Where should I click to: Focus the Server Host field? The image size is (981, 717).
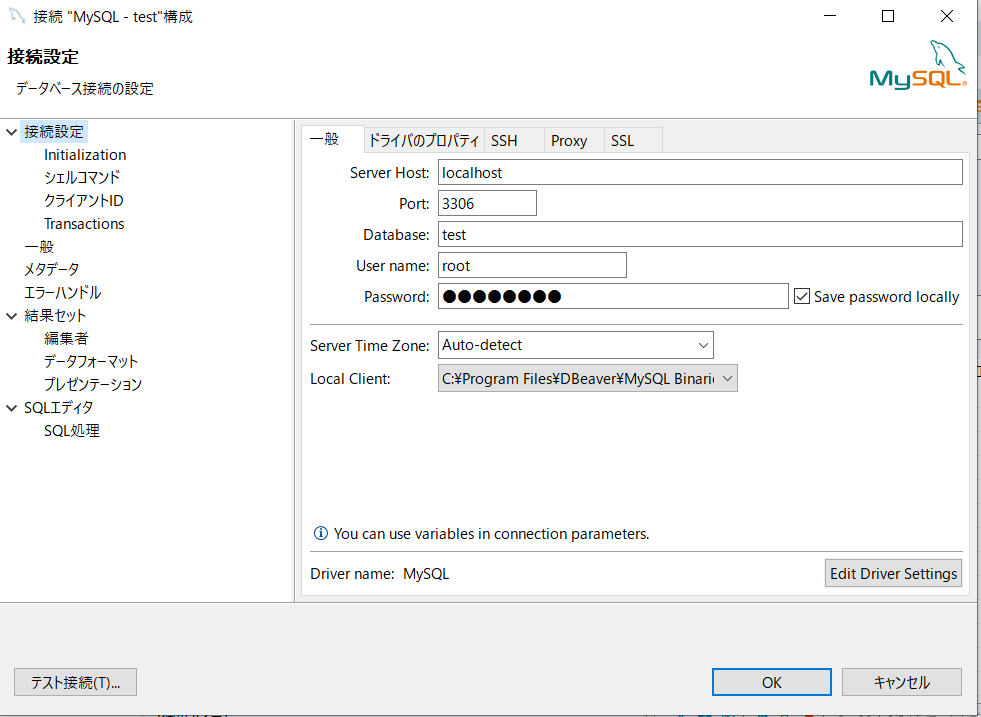(x=700, y=172)
